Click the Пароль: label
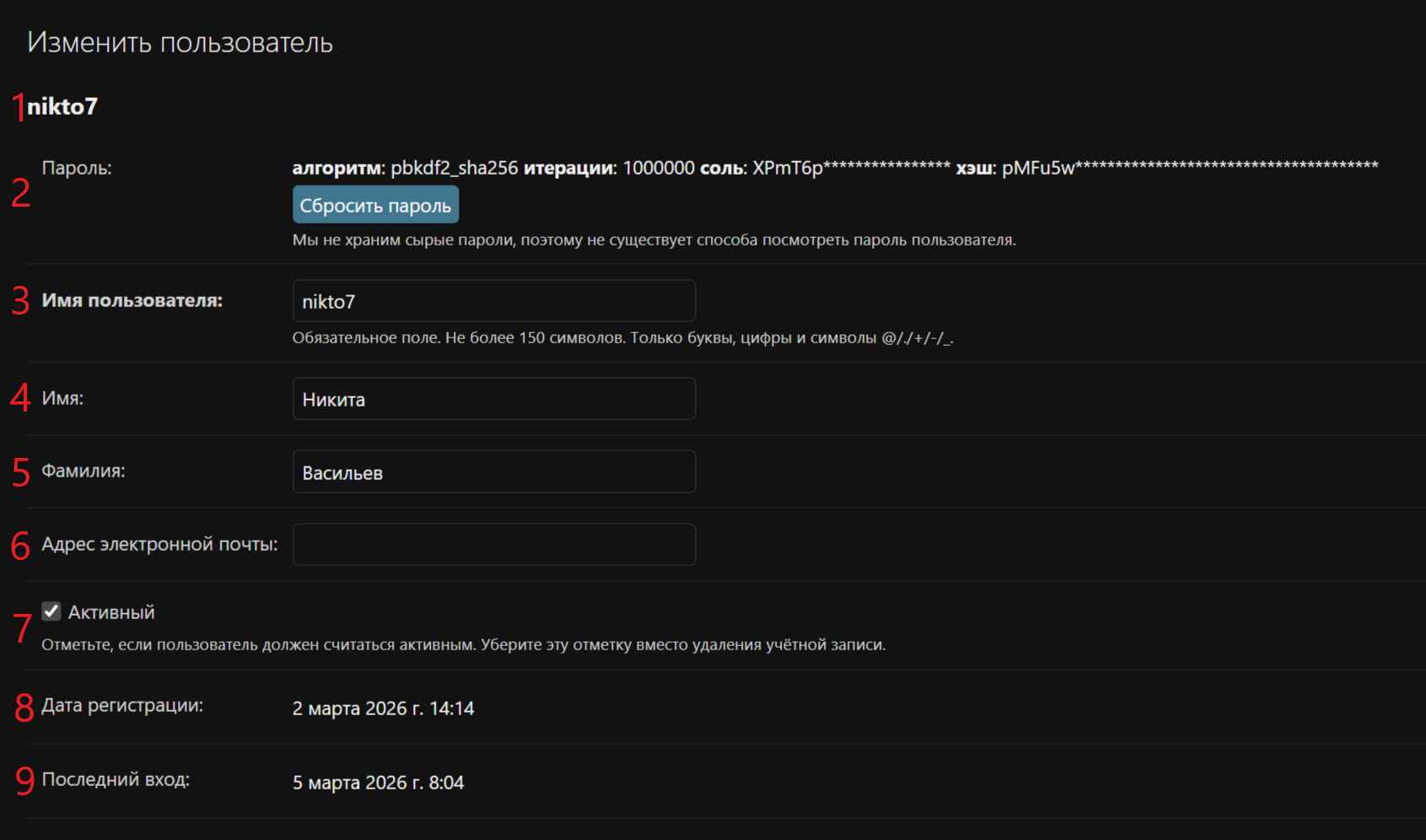 pos(77,168)
